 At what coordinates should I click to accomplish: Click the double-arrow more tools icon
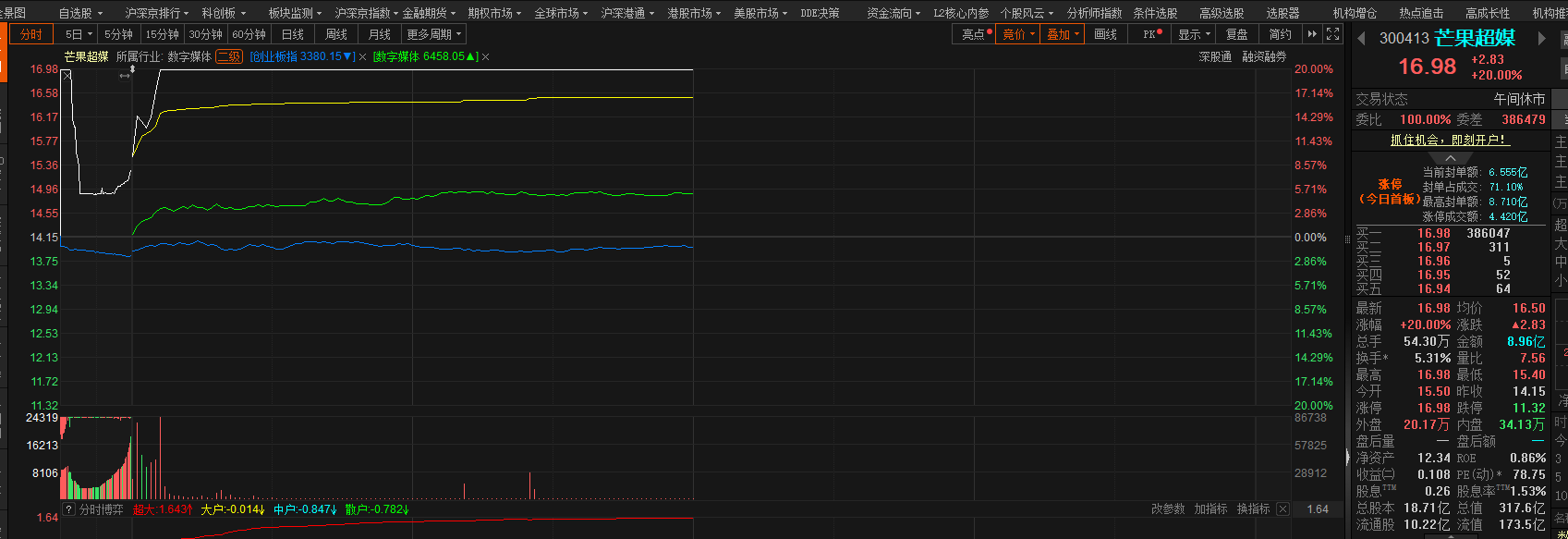[1311, 34]
